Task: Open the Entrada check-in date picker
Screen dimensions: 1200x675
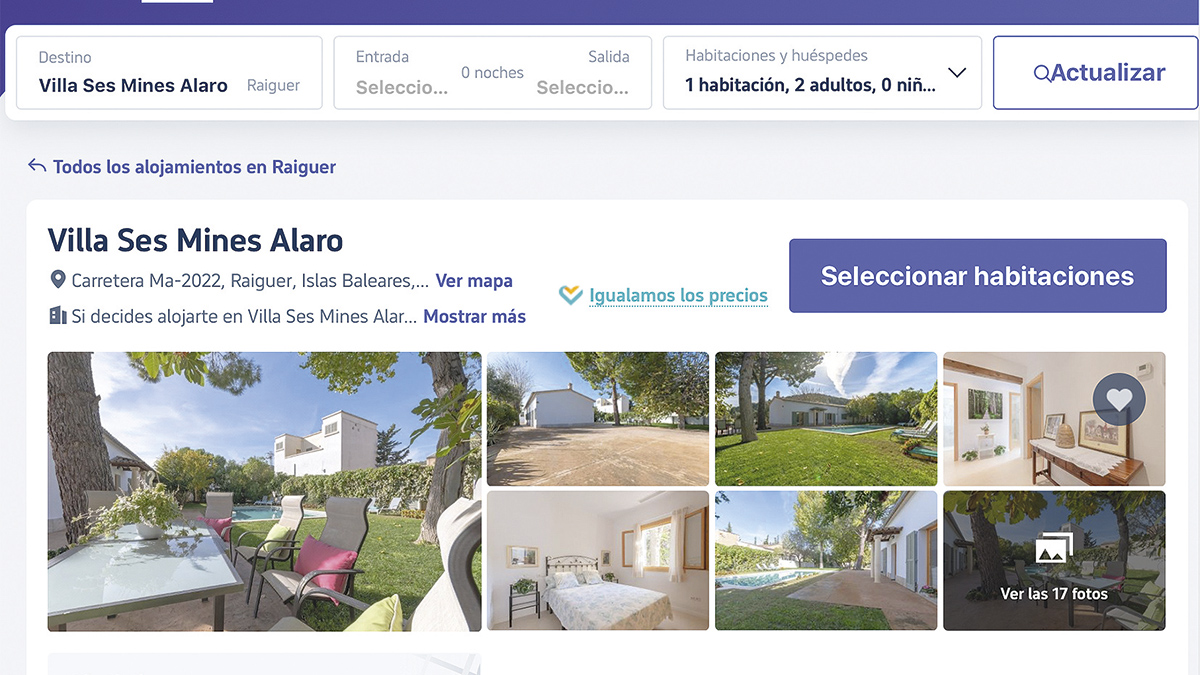Action: [x=402, y=73]
